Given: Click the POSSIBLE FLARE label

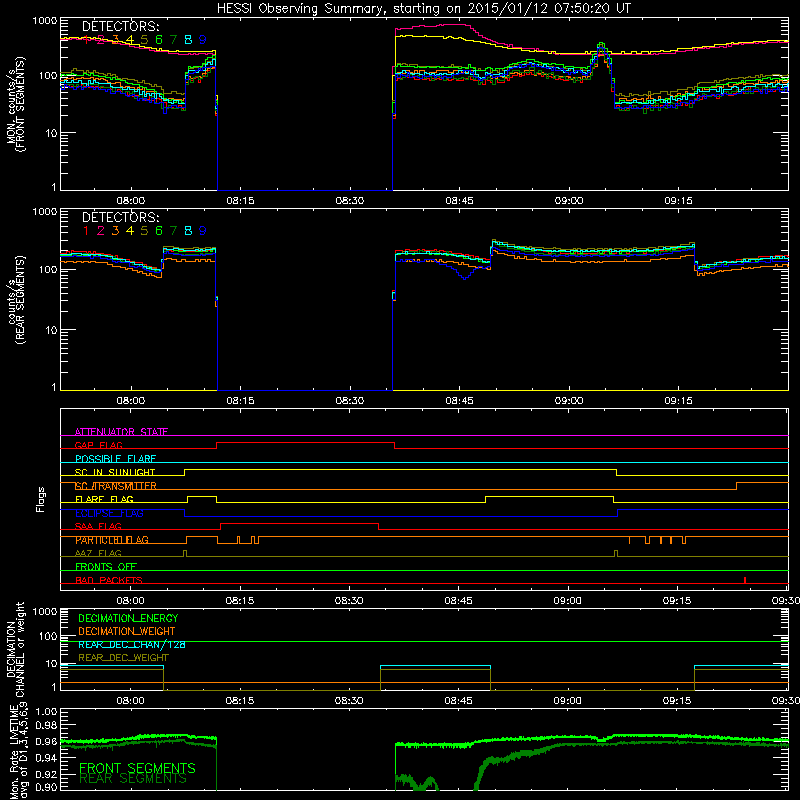Looking at the screenshot, I should pyautogui.click(x=115, y=459).
